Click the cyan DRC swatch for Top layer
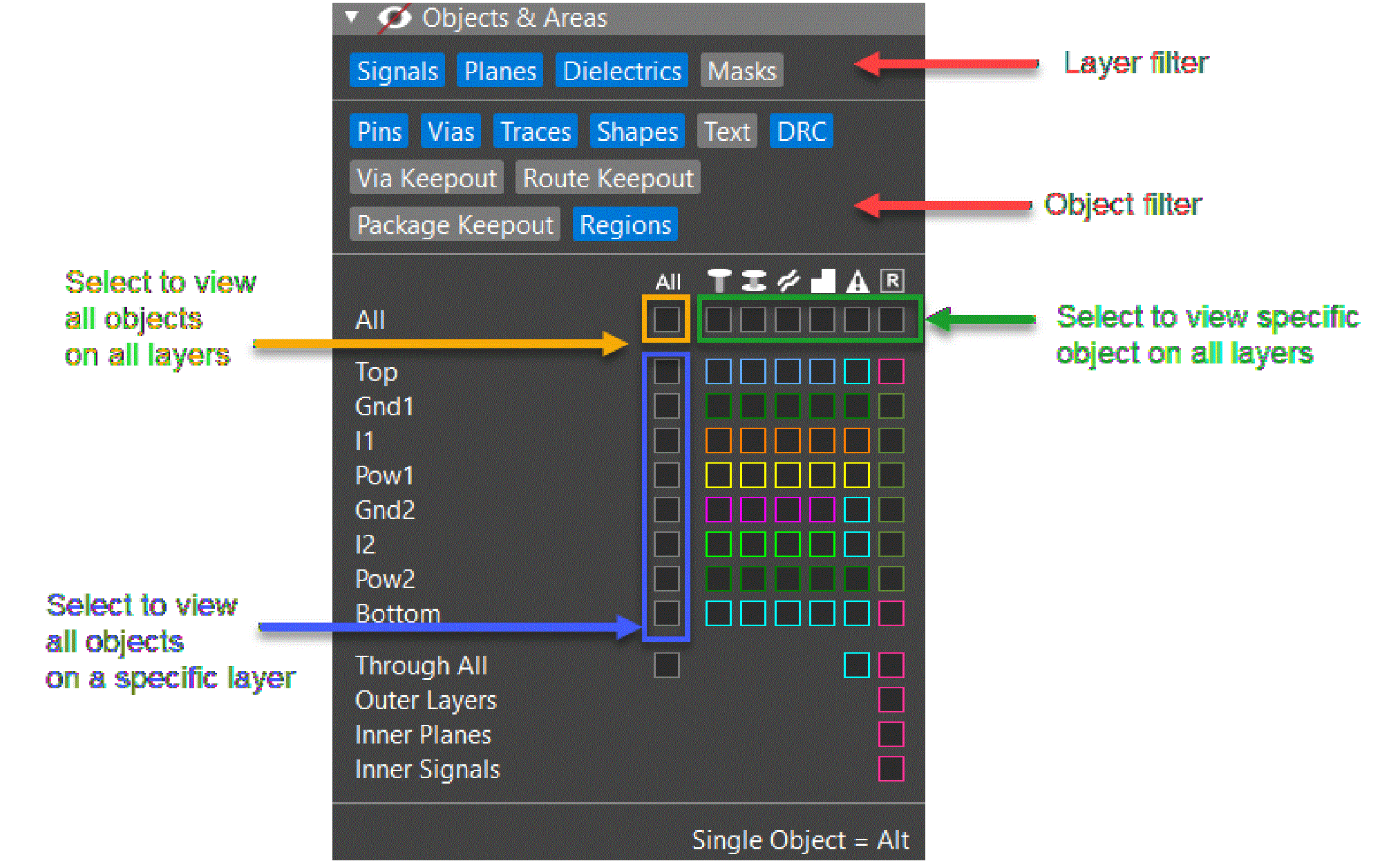The width and height of the screenshot is (1400, 861). tap(857, 372)
